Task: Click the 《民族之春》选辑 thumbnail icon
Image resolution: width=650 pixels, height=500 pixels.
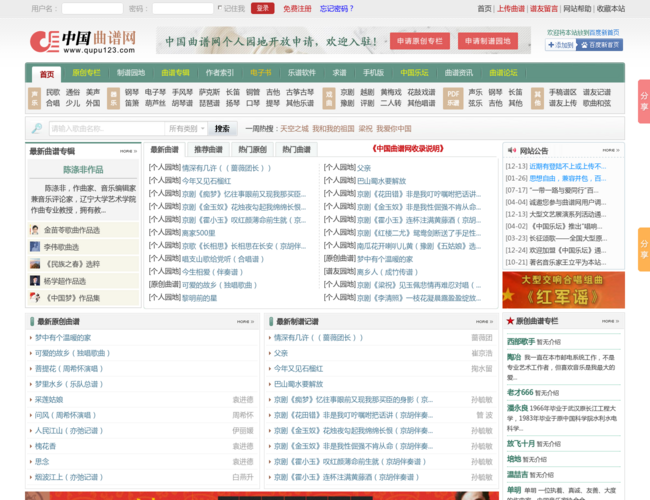Action: [36, 264]
